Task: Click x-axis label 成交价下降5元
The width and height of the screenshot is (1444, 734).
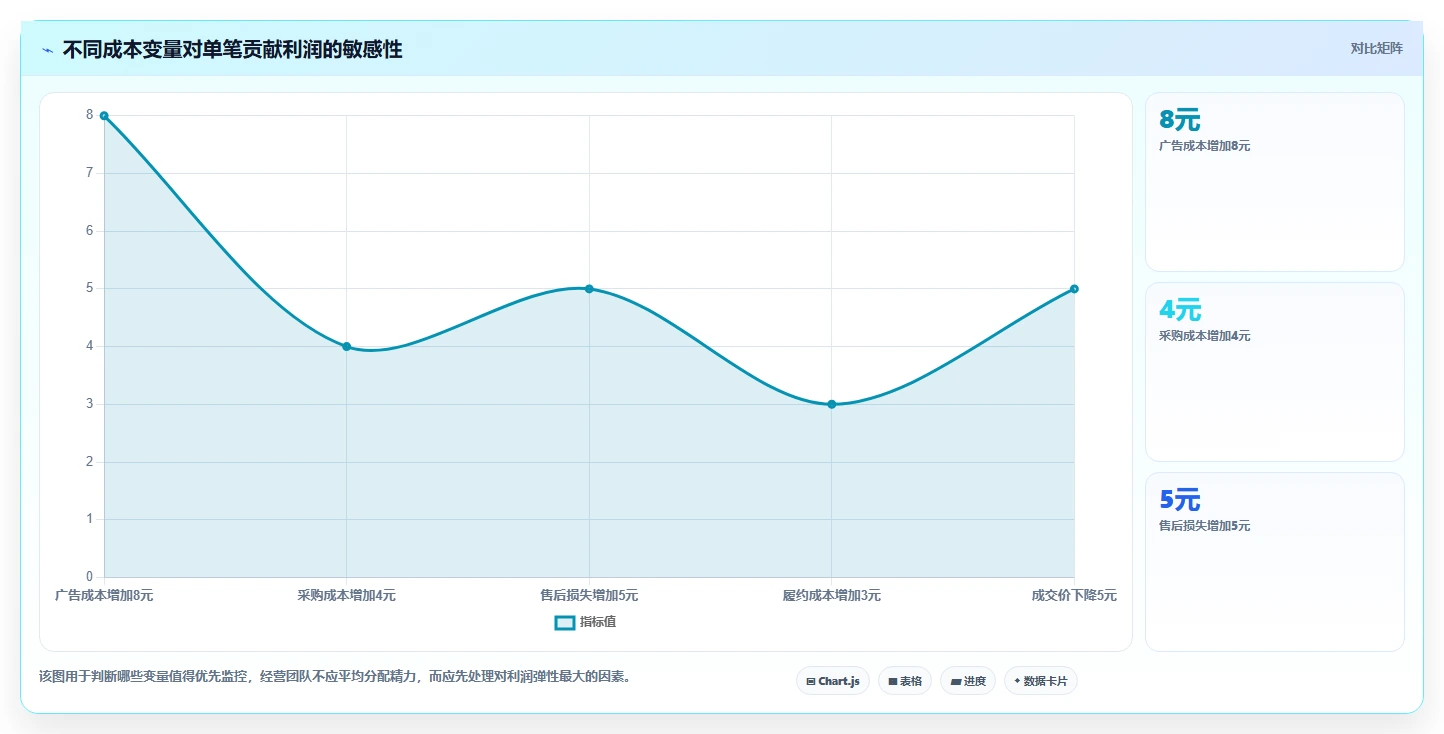Action: pos(1074,595)
